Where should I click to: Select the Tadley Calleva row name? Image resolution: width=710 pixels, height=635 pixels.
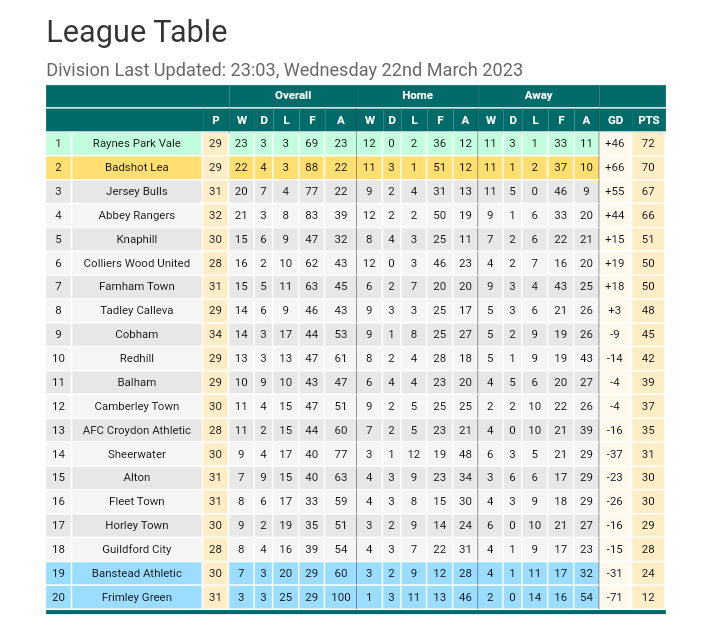pyautogui.click(x=137, y=310)
